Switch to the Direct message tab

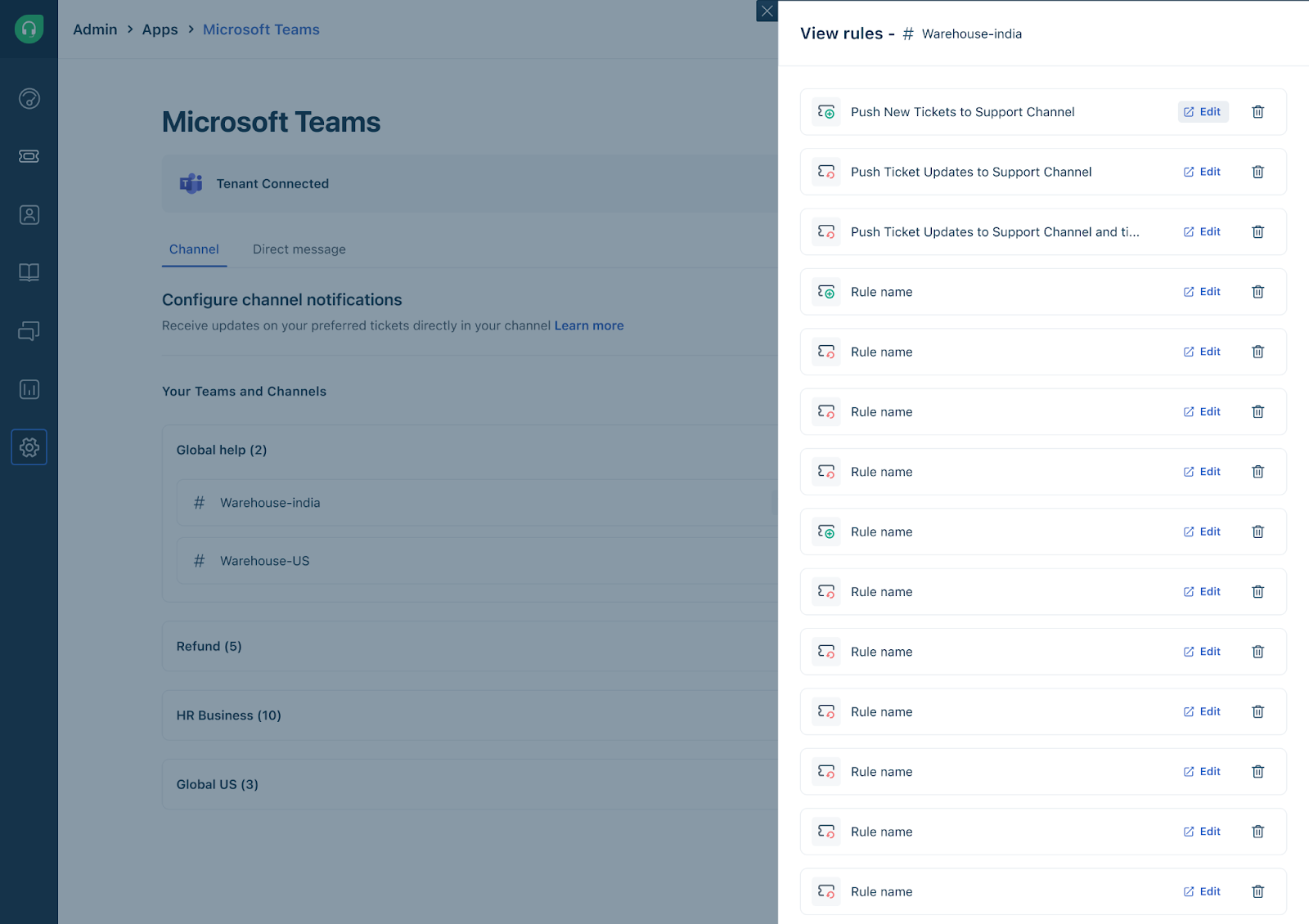click(x=299, y=249)
